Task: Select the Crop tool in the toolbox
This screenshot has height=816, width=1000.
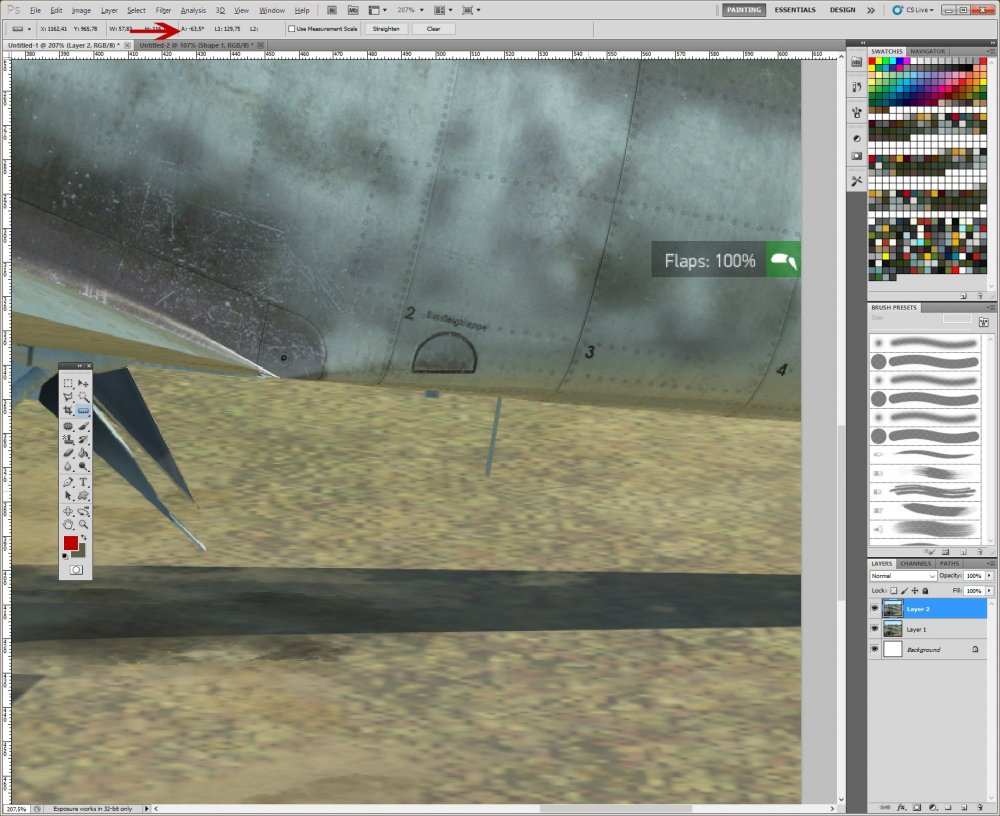Action: click(x=68, y=411)
